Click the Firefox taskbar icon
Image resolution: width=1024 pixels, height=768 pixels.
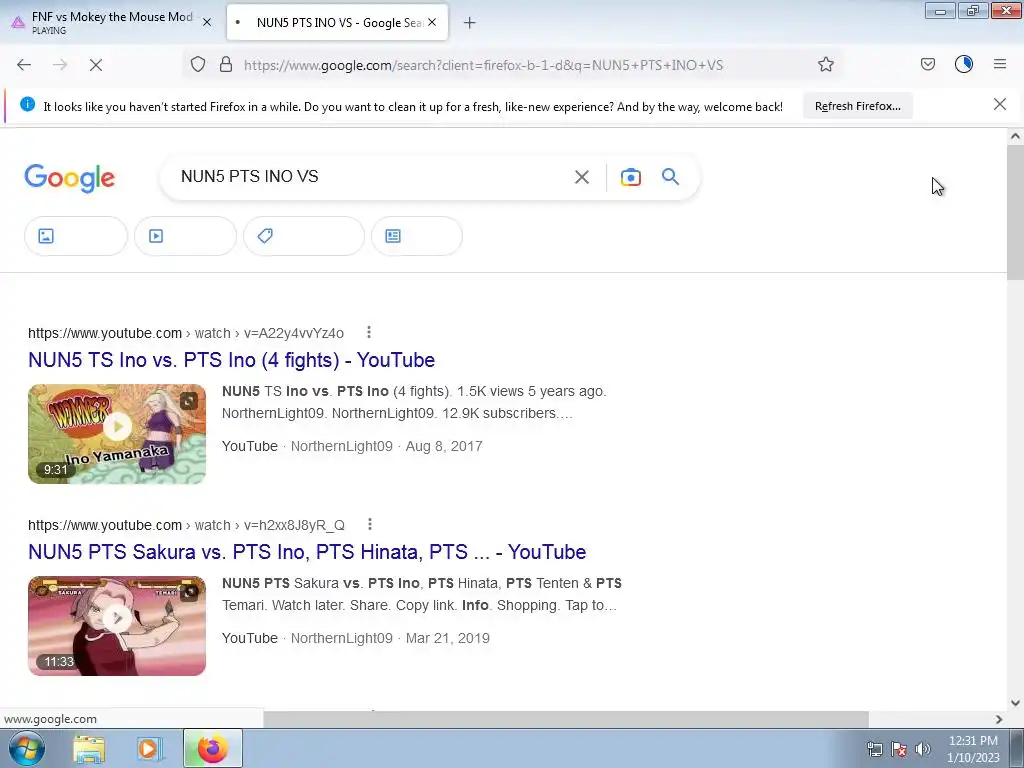212,748
